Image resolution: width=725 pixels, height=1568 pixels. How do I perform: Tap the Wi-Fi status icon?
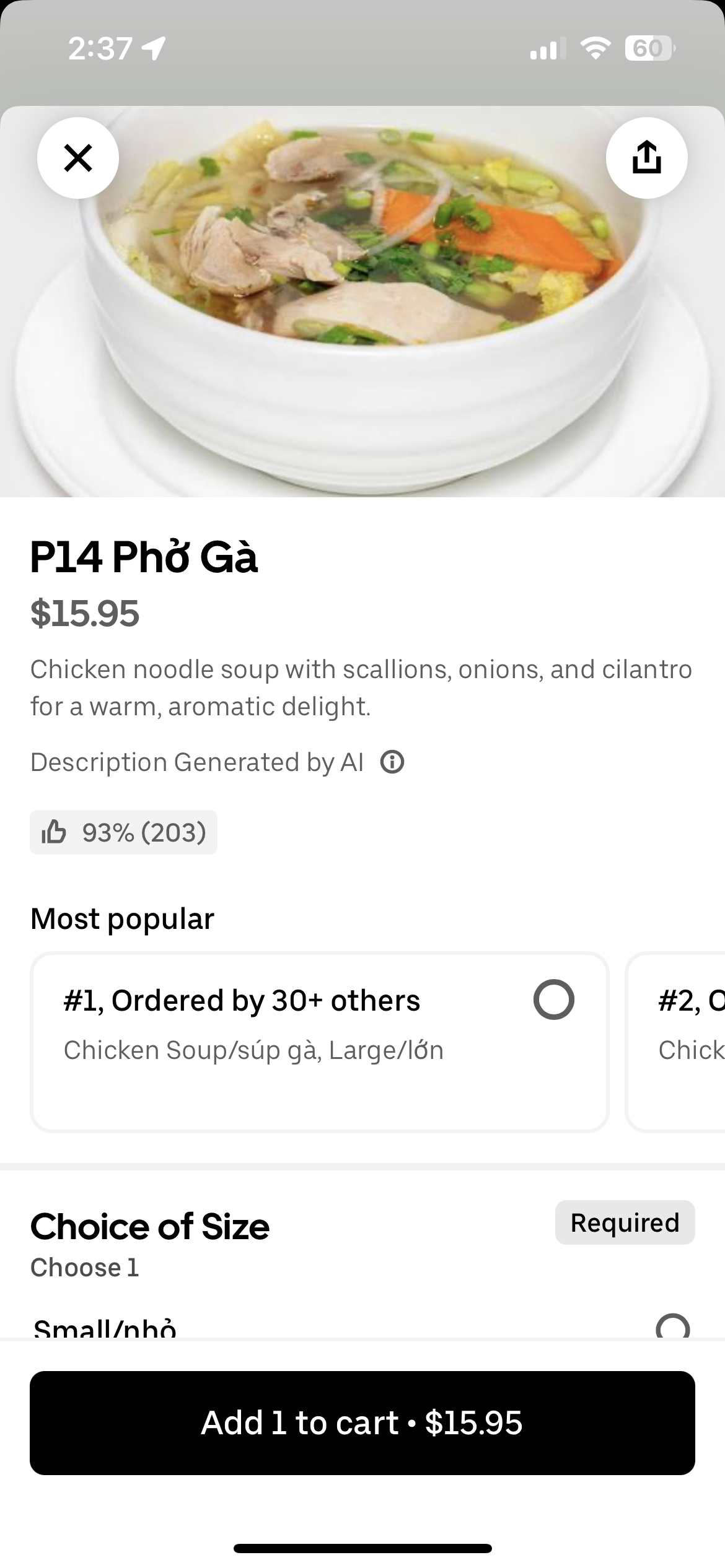click(595, 48)
